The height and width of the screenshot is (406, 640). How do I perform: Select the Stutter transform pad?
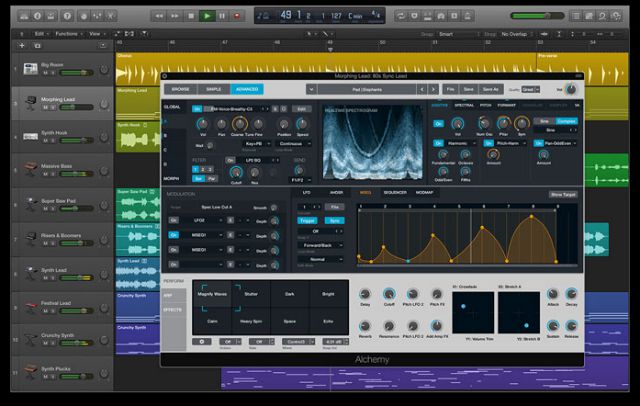[251, 294]
